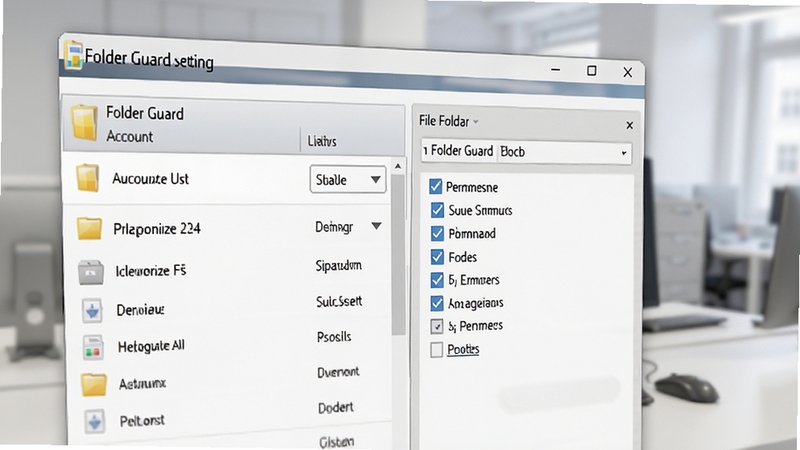
Task: Select the Hetoguate All row label
Action: tap(151, 346)
